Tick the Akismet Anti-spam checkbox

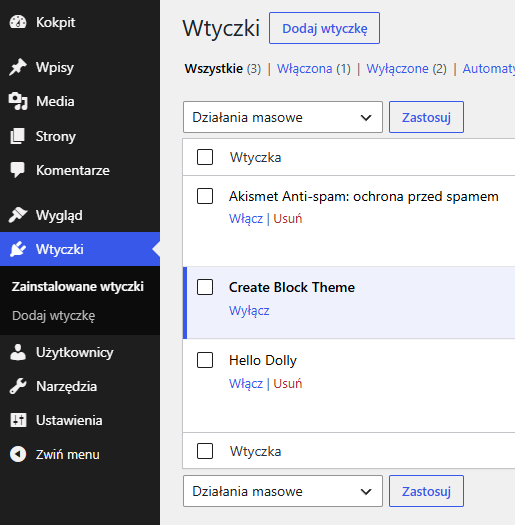click(205, 196)
